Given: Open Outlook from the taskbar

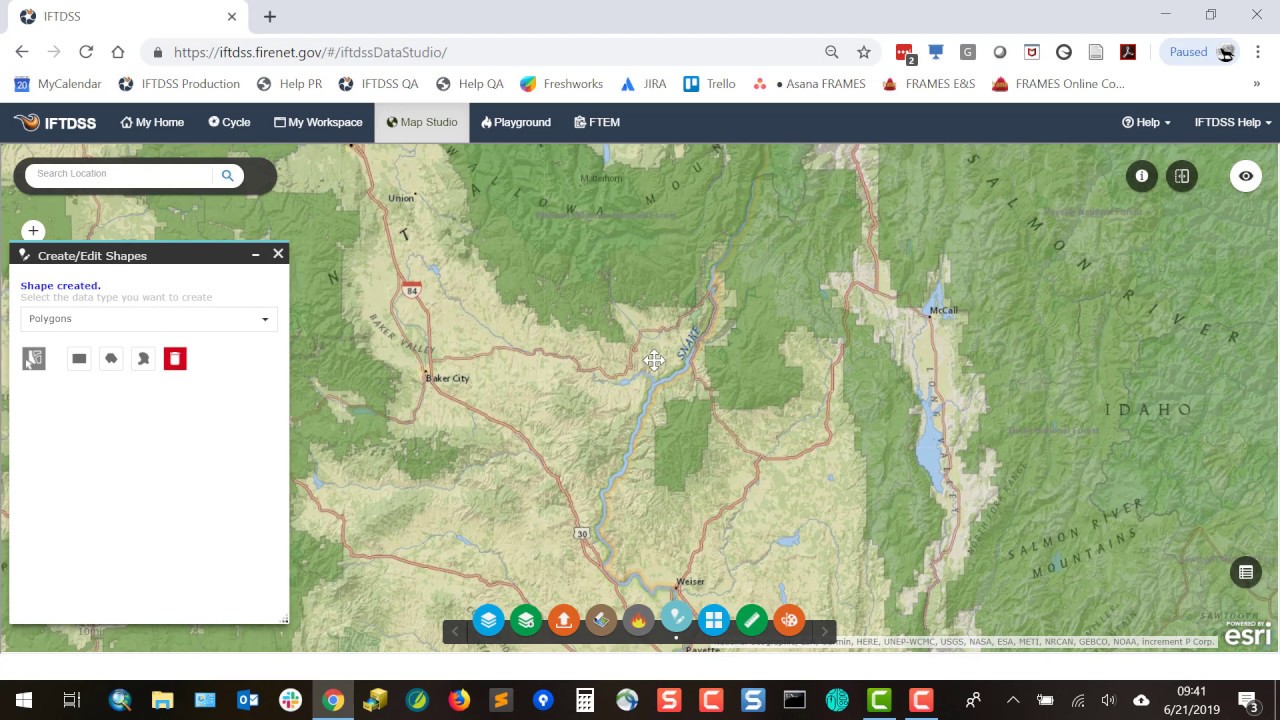Looking at the screenshot, I should point(248,700).
